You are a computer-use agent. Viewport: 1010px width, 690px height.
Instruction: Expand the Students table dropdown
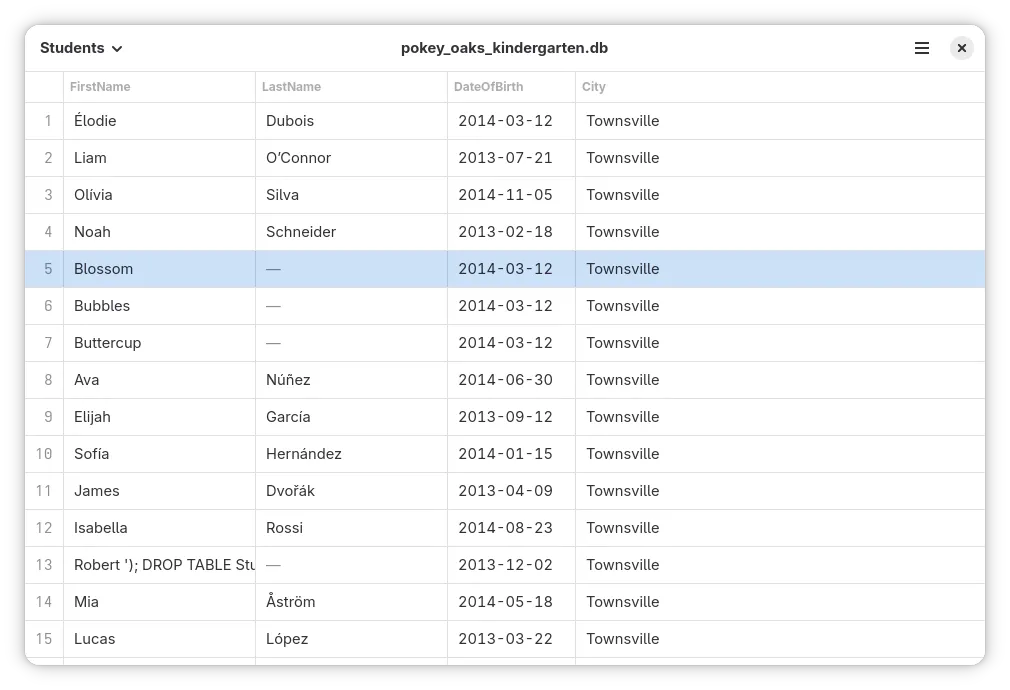point(81,48)
